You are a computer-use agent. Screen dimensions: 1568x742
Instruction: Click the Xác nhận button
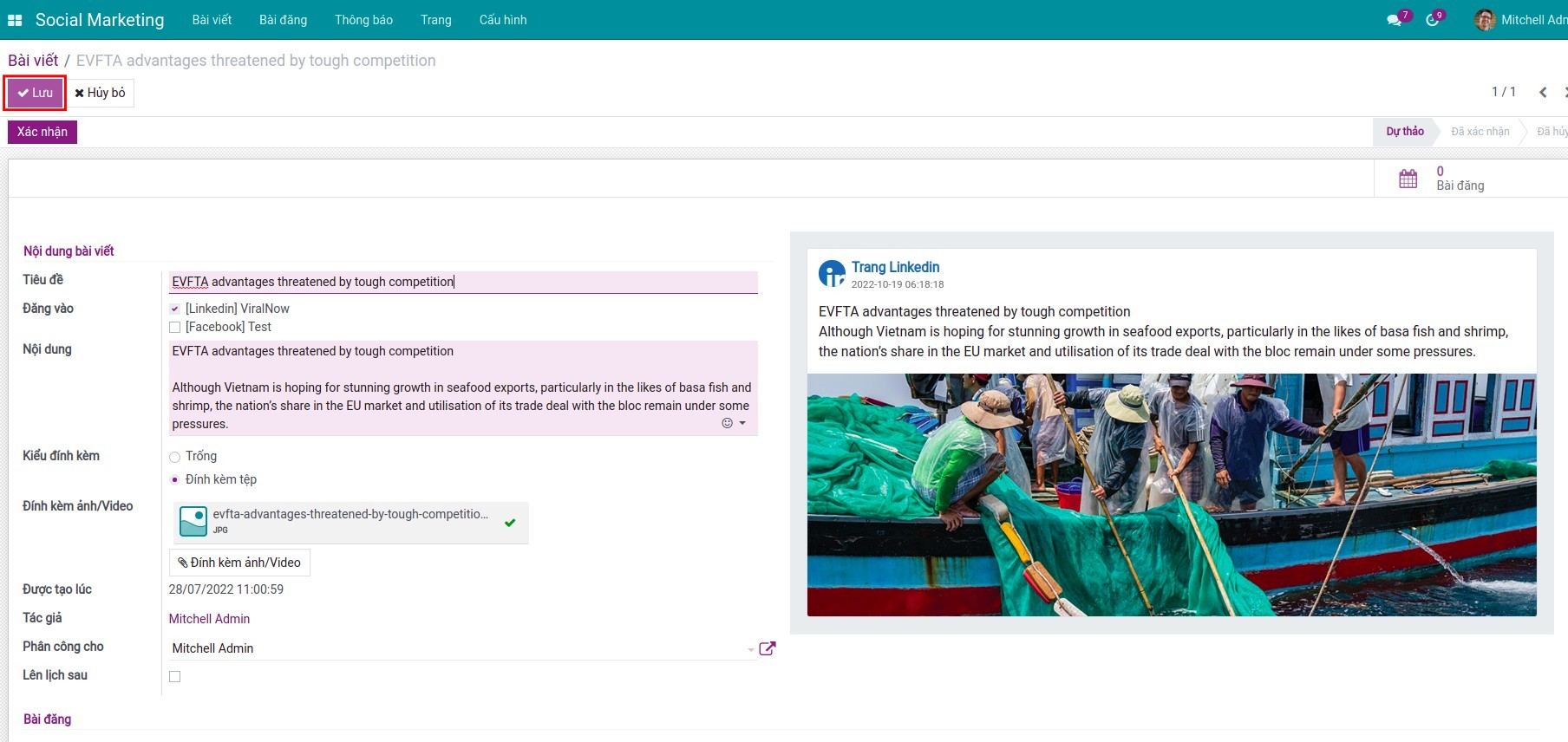point(42,132)
